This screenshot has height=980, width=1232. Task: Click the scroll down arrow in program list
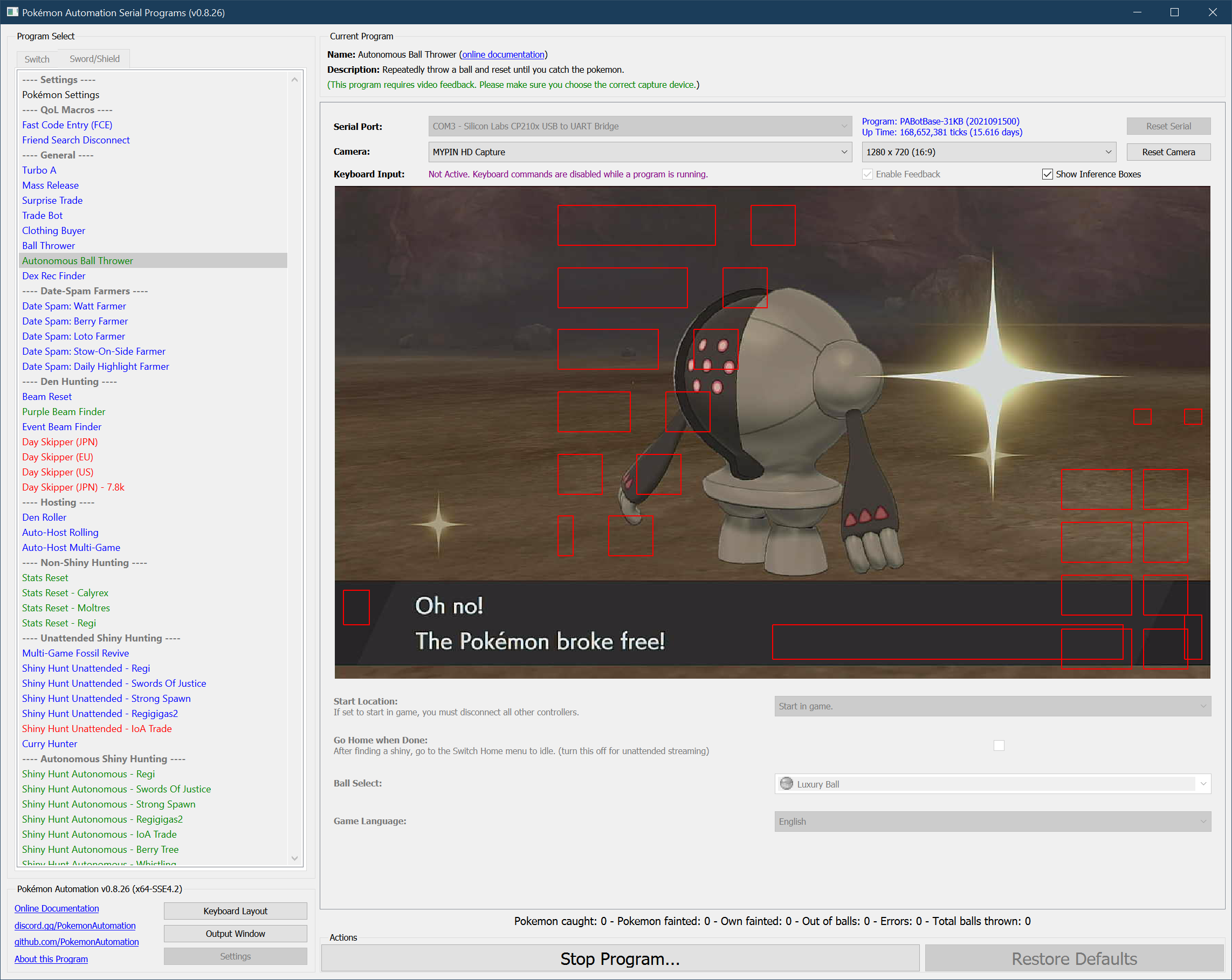click(295, 858)
